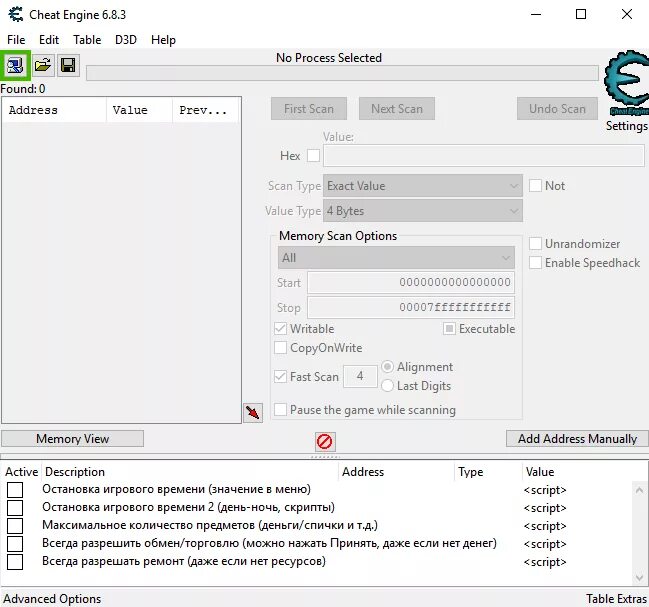Image resolution: width=649 pixels, height=607 pixels.
Task: Click the Next Scan button
Action: (397, 109)
